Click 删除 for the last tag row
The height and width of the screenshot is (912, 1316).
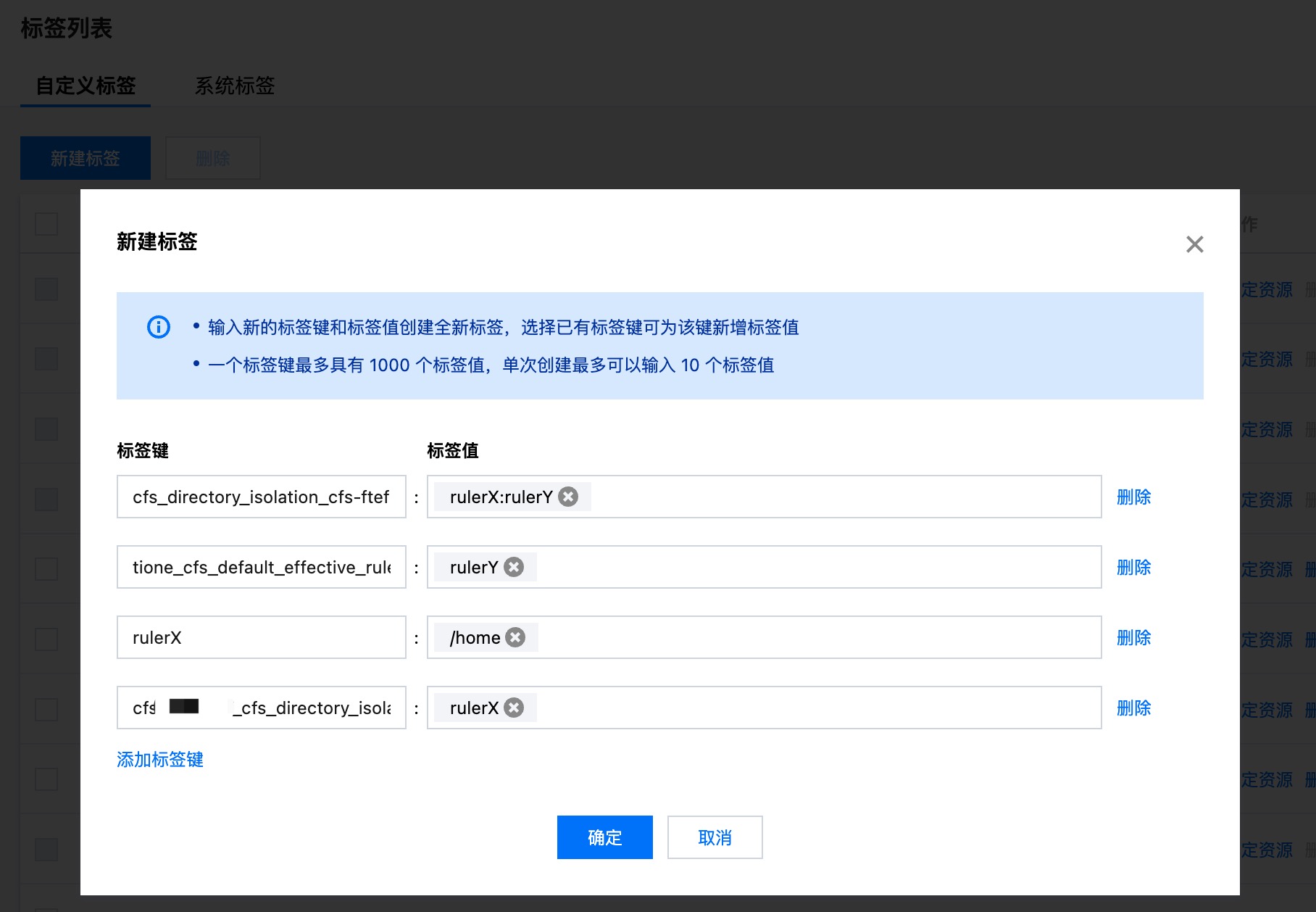(1134, 708)
